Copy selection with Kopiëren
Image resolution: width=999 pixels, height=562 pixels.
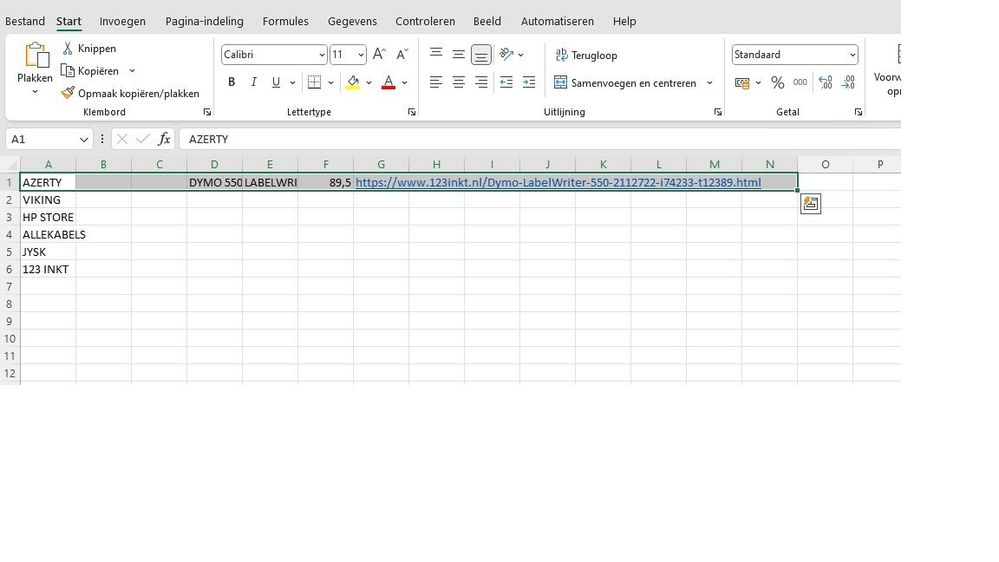tap(90, 71)
